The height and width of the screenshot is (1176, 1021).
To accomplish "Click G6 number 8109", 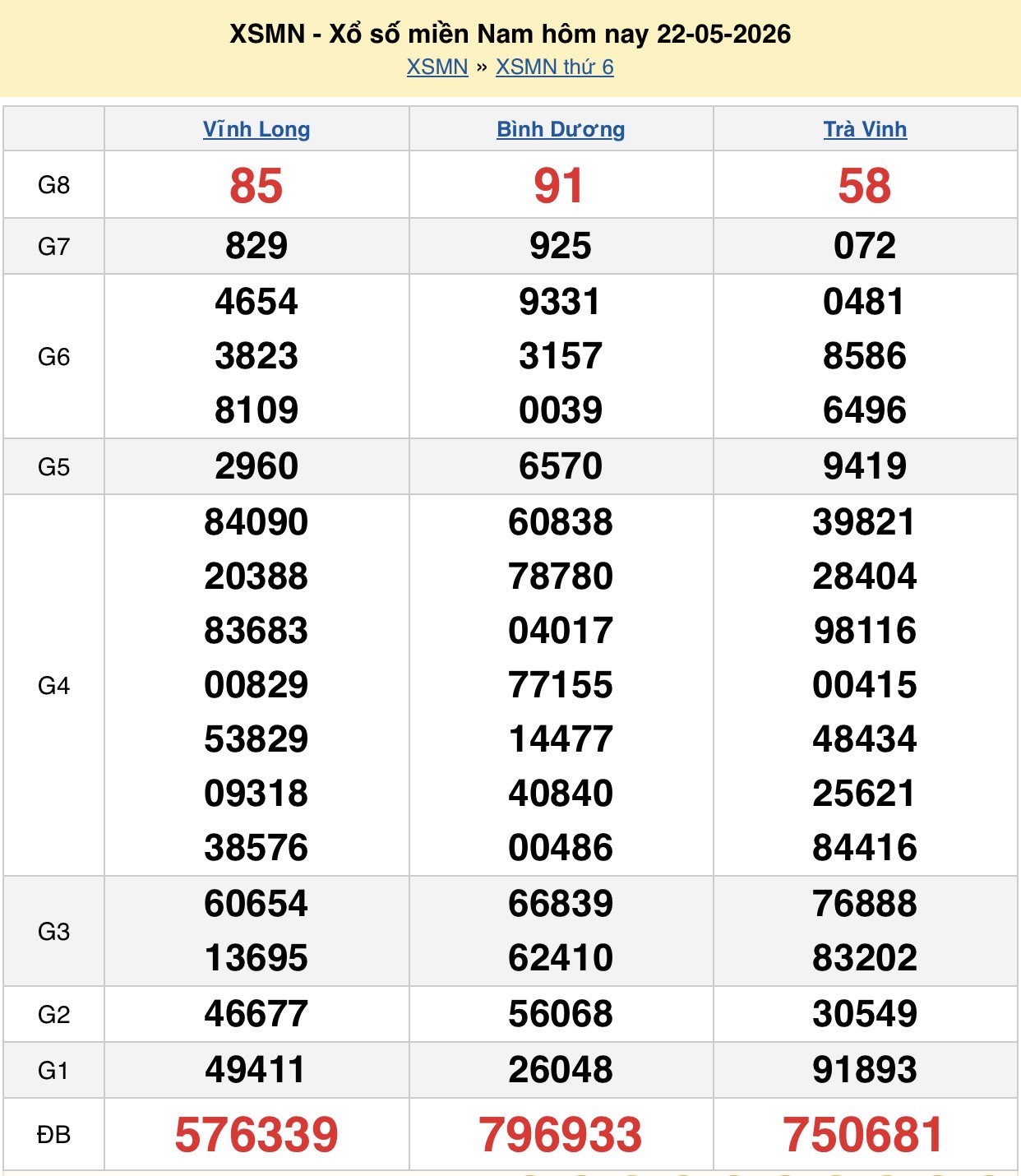I will pyautogui.click(x=256, y=410).
